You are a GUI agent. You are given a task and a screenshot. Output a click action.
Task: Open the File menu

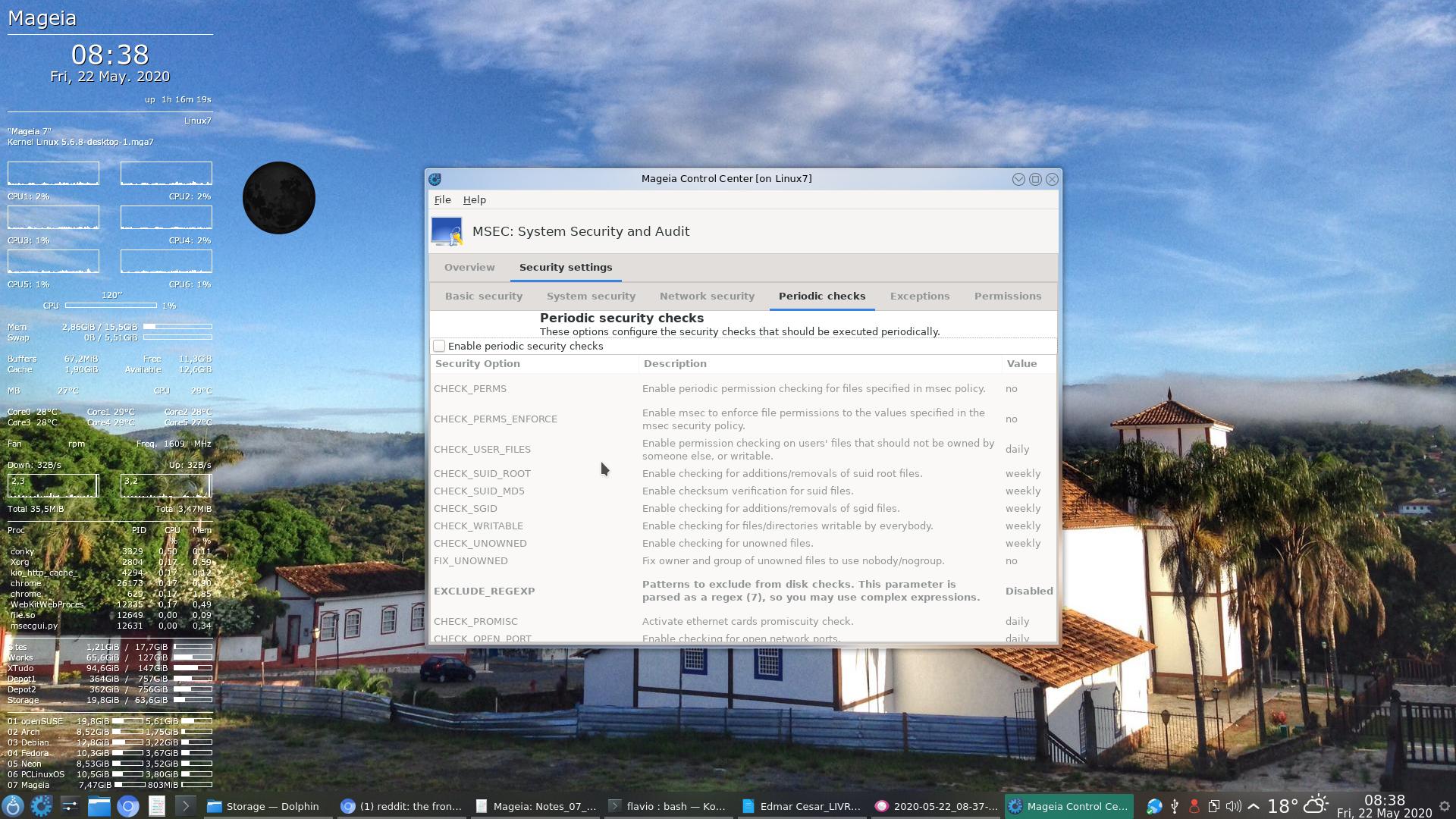(x=442, y=199)
